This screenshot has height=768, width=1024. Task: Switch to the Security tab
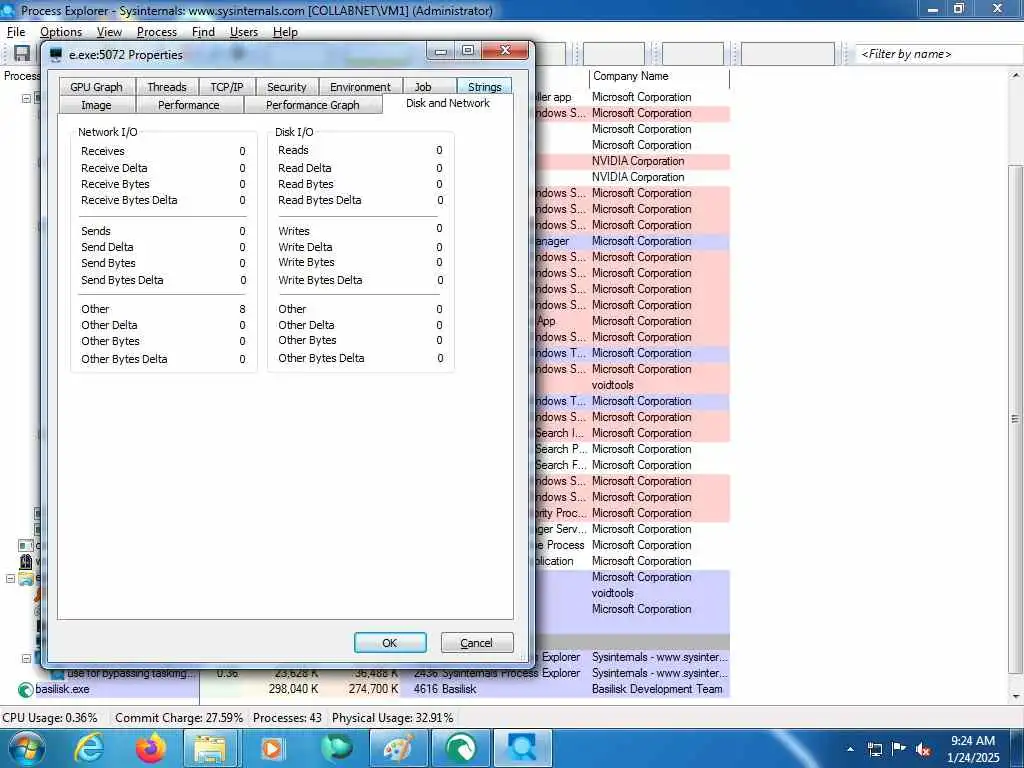287,87
